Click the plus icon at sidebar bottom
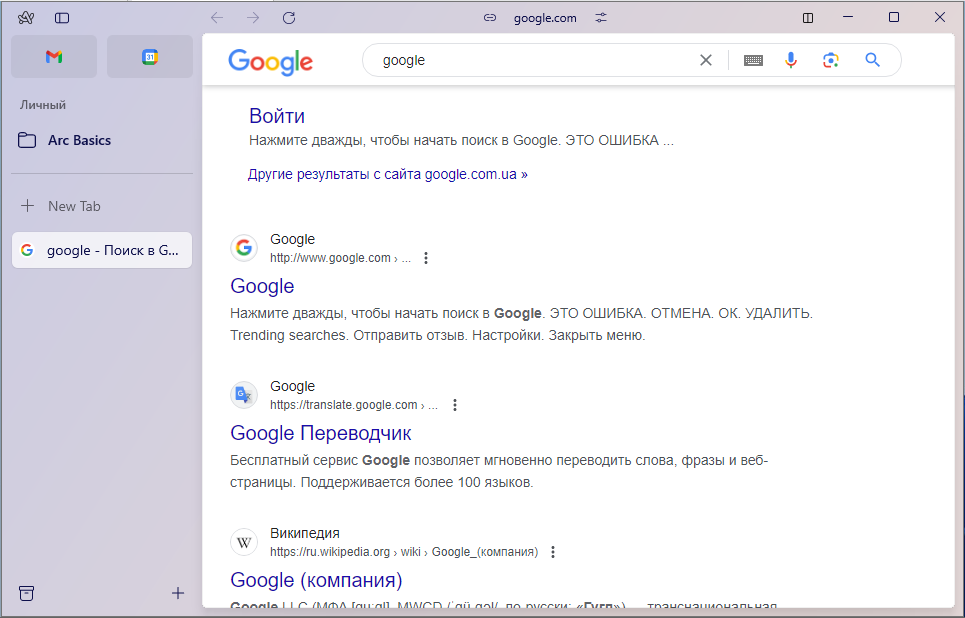This screenshot has height=618, width=965. (x=178, y=593)
